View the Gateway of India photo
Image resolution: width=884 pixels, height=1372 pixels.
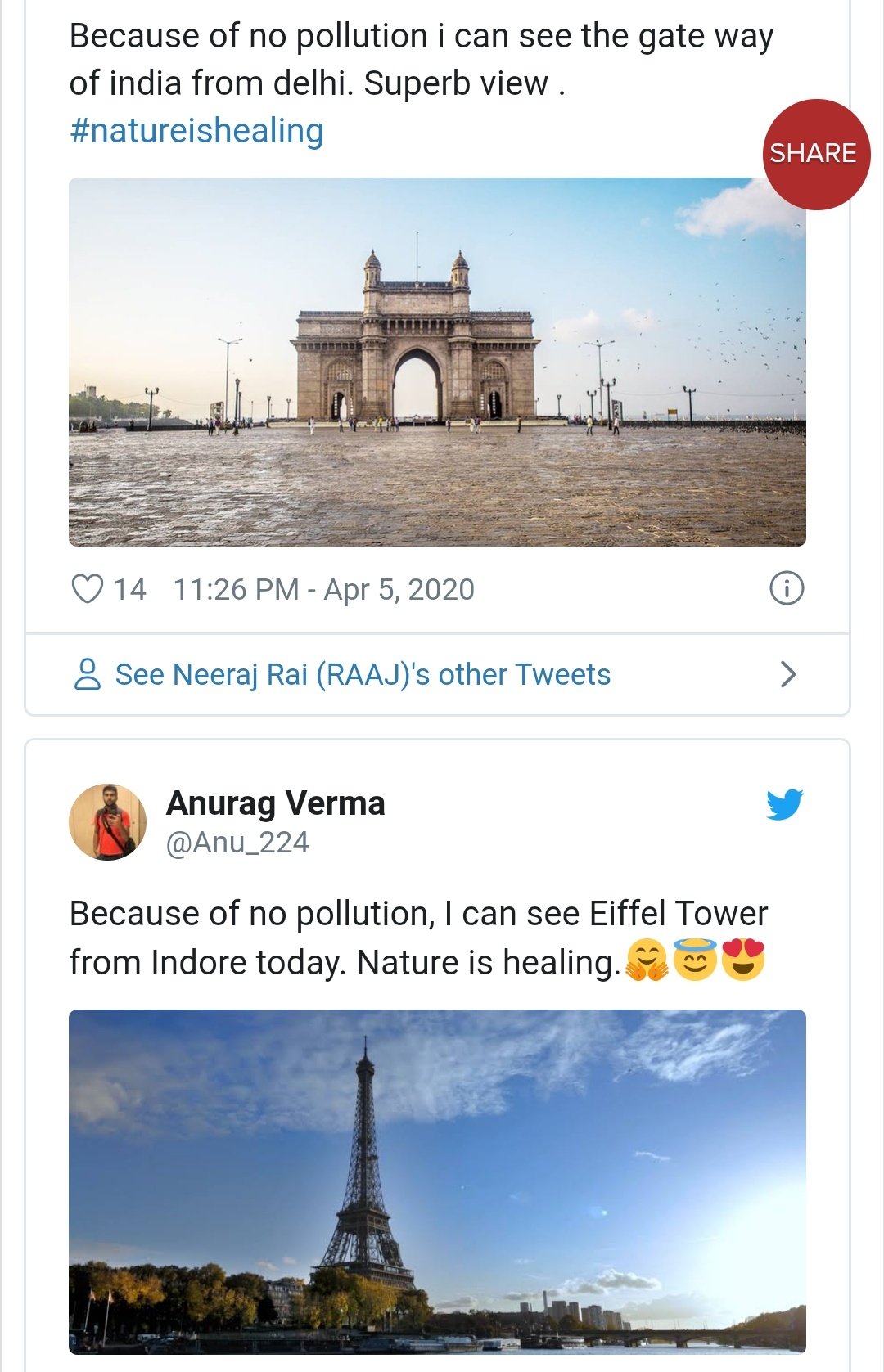437,362
